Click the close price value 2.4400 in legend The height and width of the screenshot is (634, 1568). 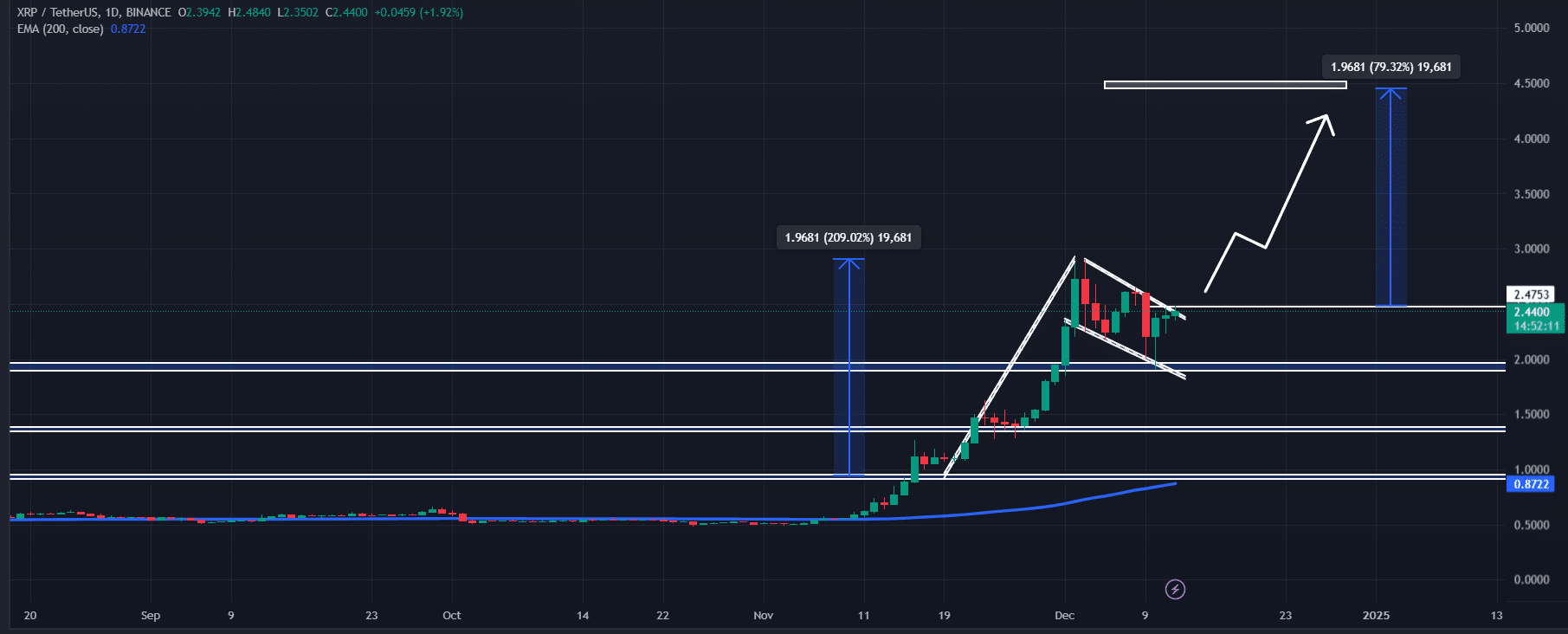350,13
